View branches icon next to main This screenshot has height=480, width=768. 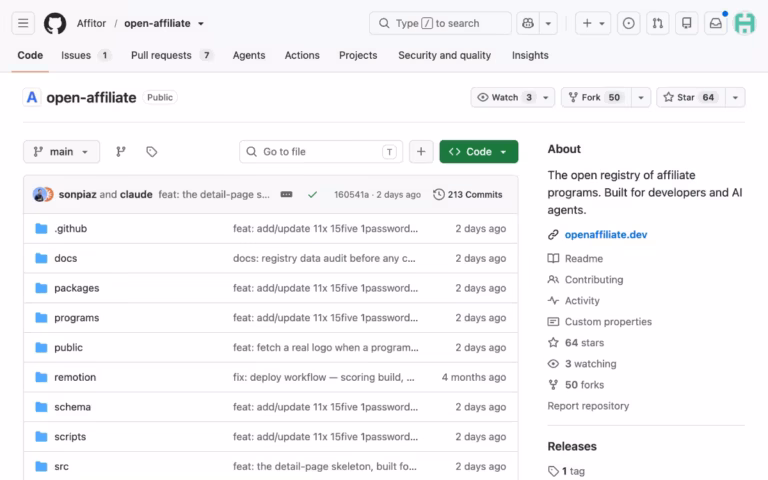pos(120,152)
